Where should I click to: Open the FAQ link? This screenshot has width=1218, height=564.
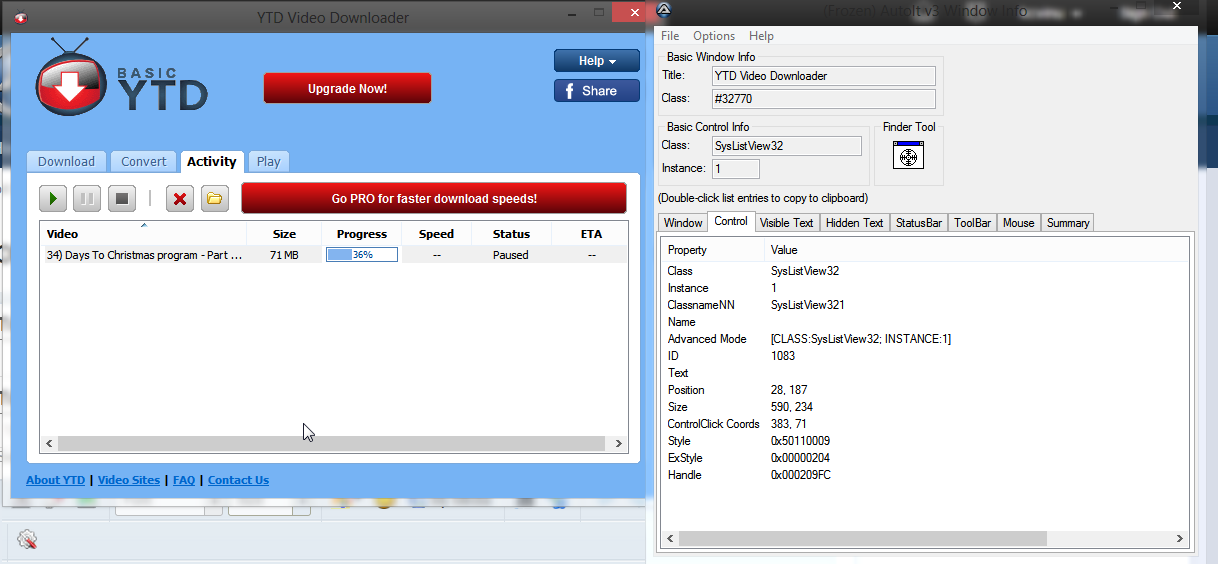click(x=184, y=480)
